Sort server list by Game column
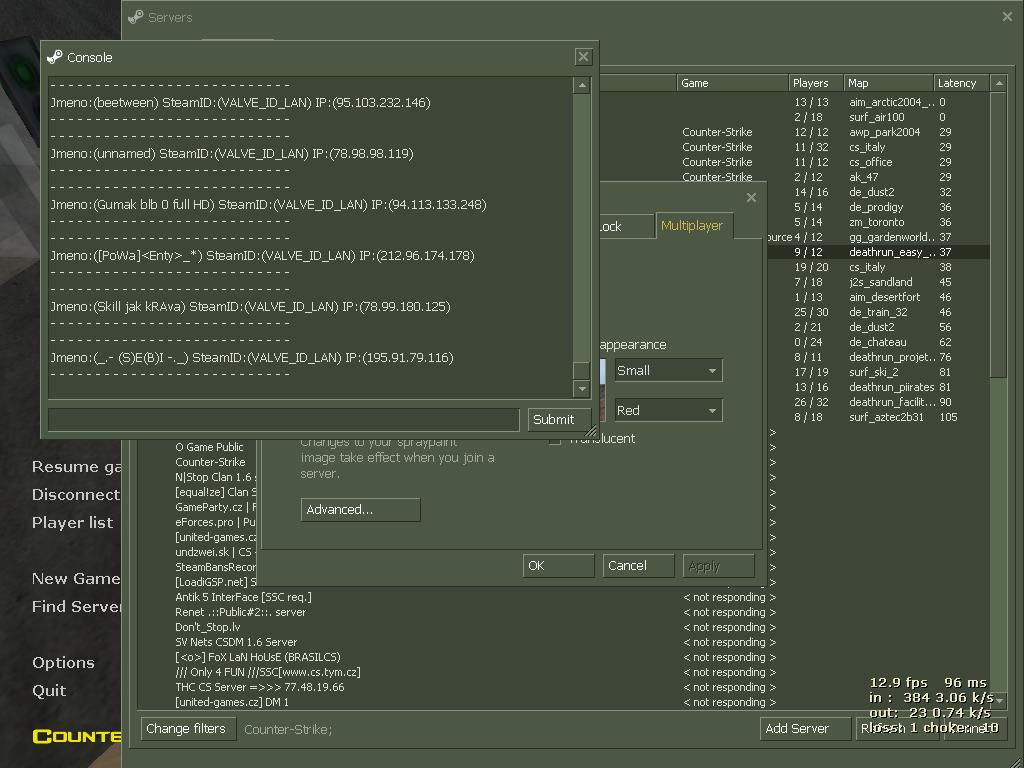The height and width of the screenshot is (768, 1024). click(732, 83)
